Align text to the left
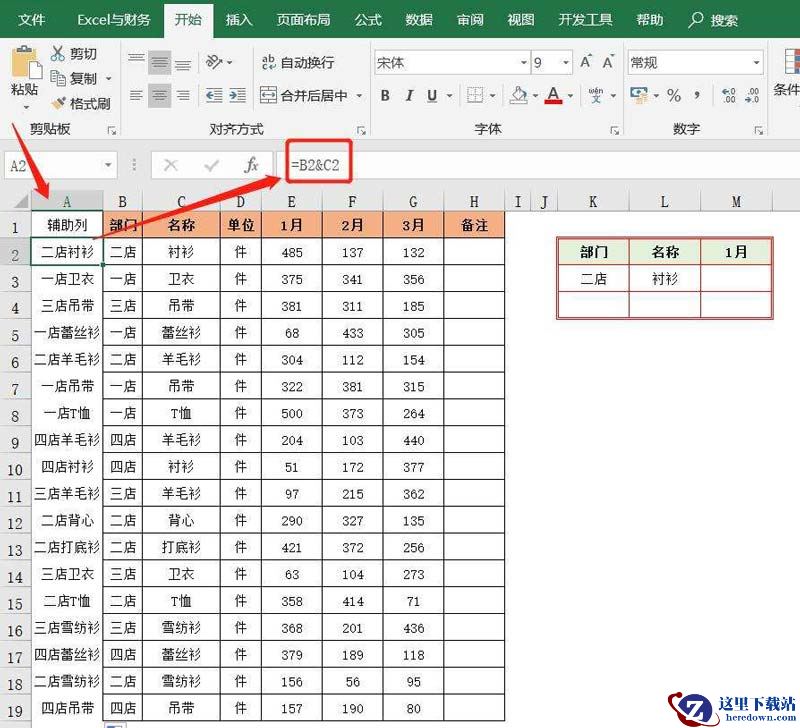Screen dimensions: 800x728 [136, 95]
